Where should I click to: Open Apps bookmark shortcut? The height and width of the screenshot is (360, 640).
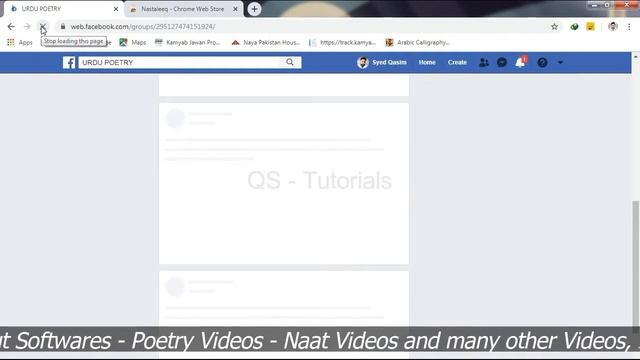[x=20, y=42]
